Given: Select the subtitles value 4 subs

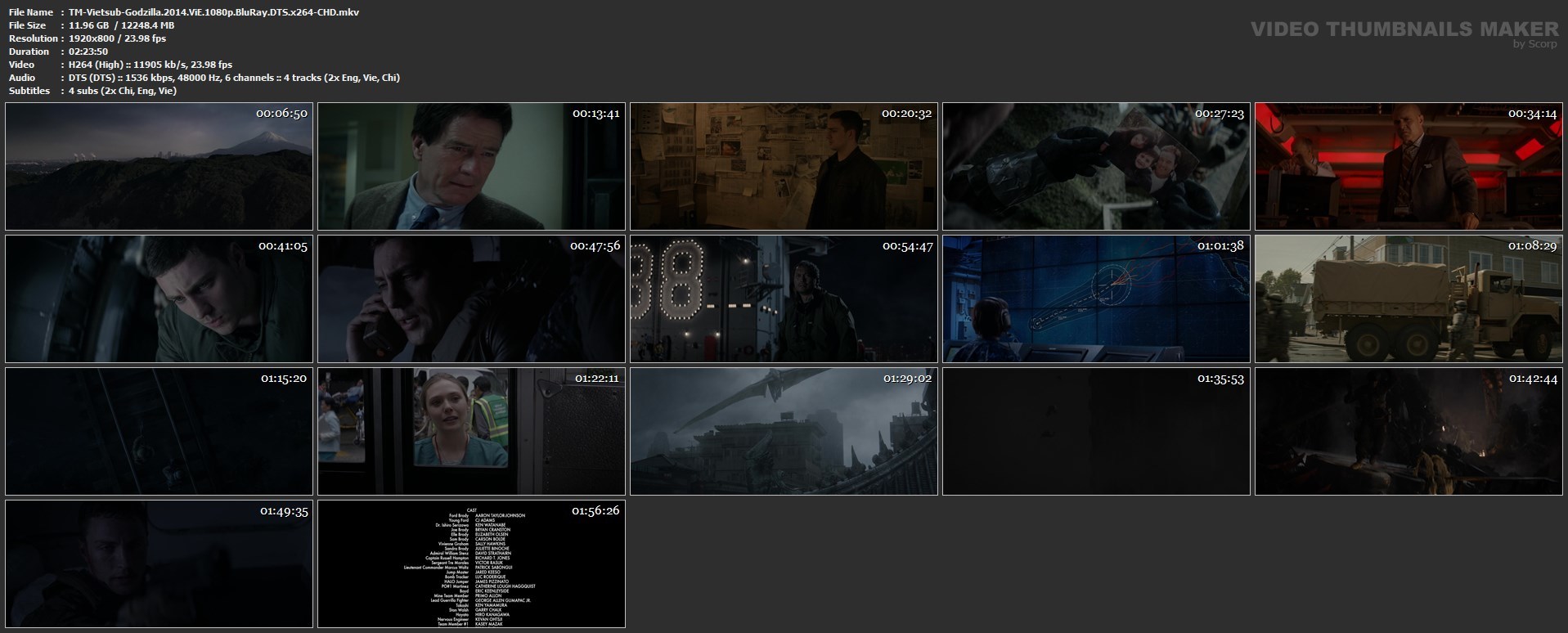Looking at the screenshot, I should (x=123, y=91).
